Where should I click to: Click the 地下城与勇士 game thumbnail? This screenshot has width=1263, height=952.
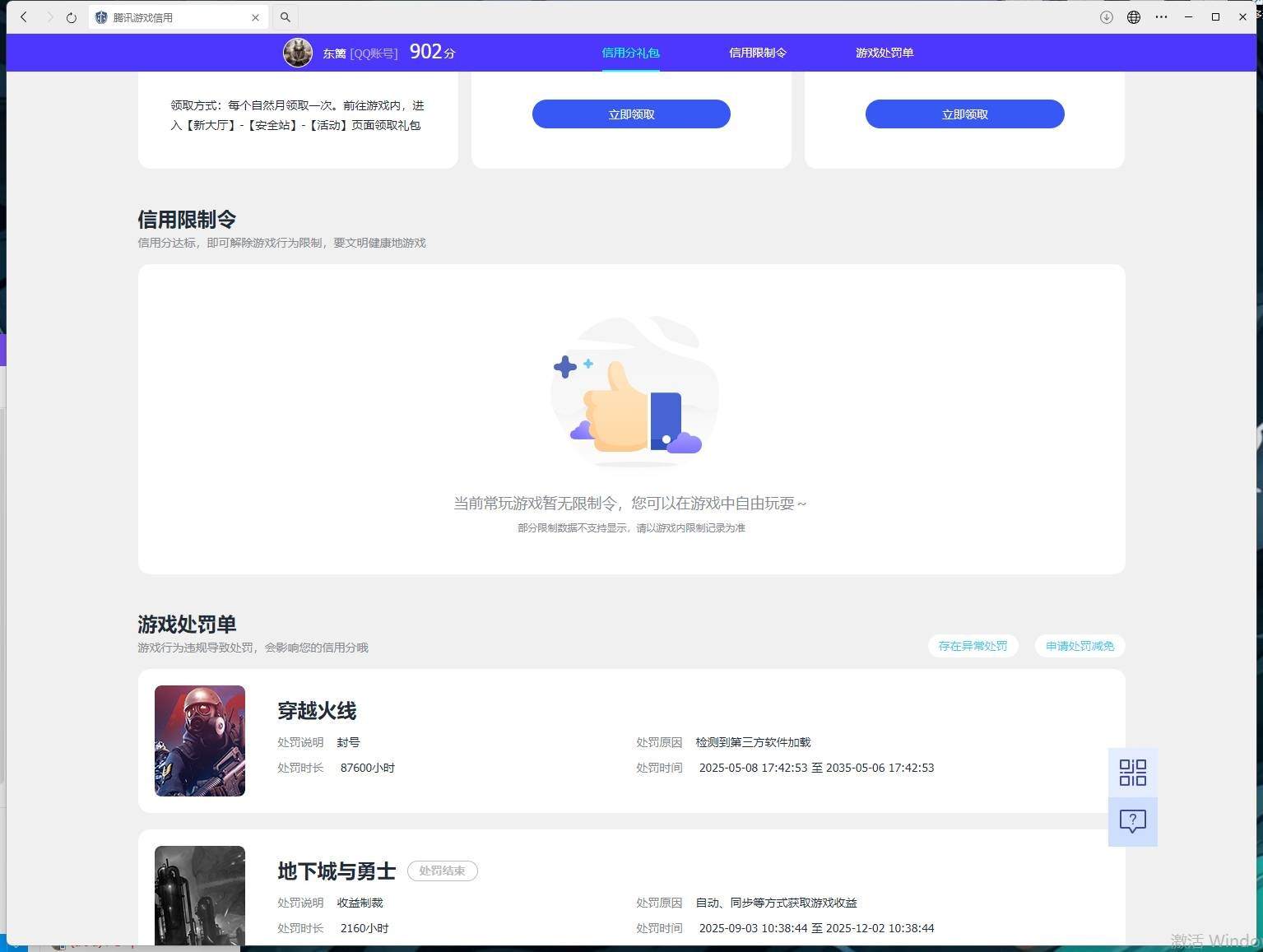pyautogui.click(x=200, y=895)
